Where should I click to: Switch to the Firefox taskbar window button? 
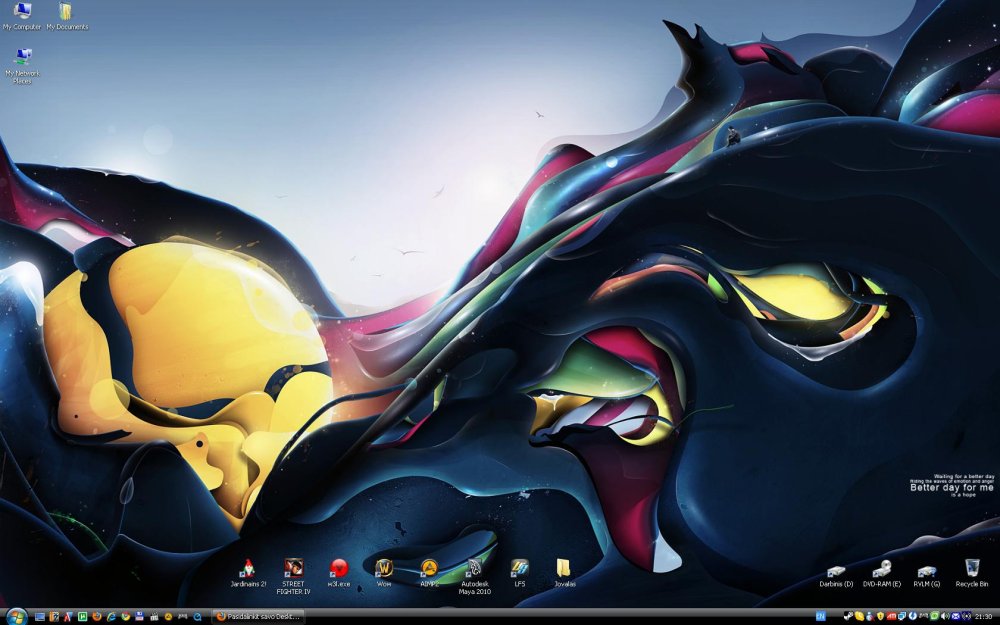click(x=258, y=617)
